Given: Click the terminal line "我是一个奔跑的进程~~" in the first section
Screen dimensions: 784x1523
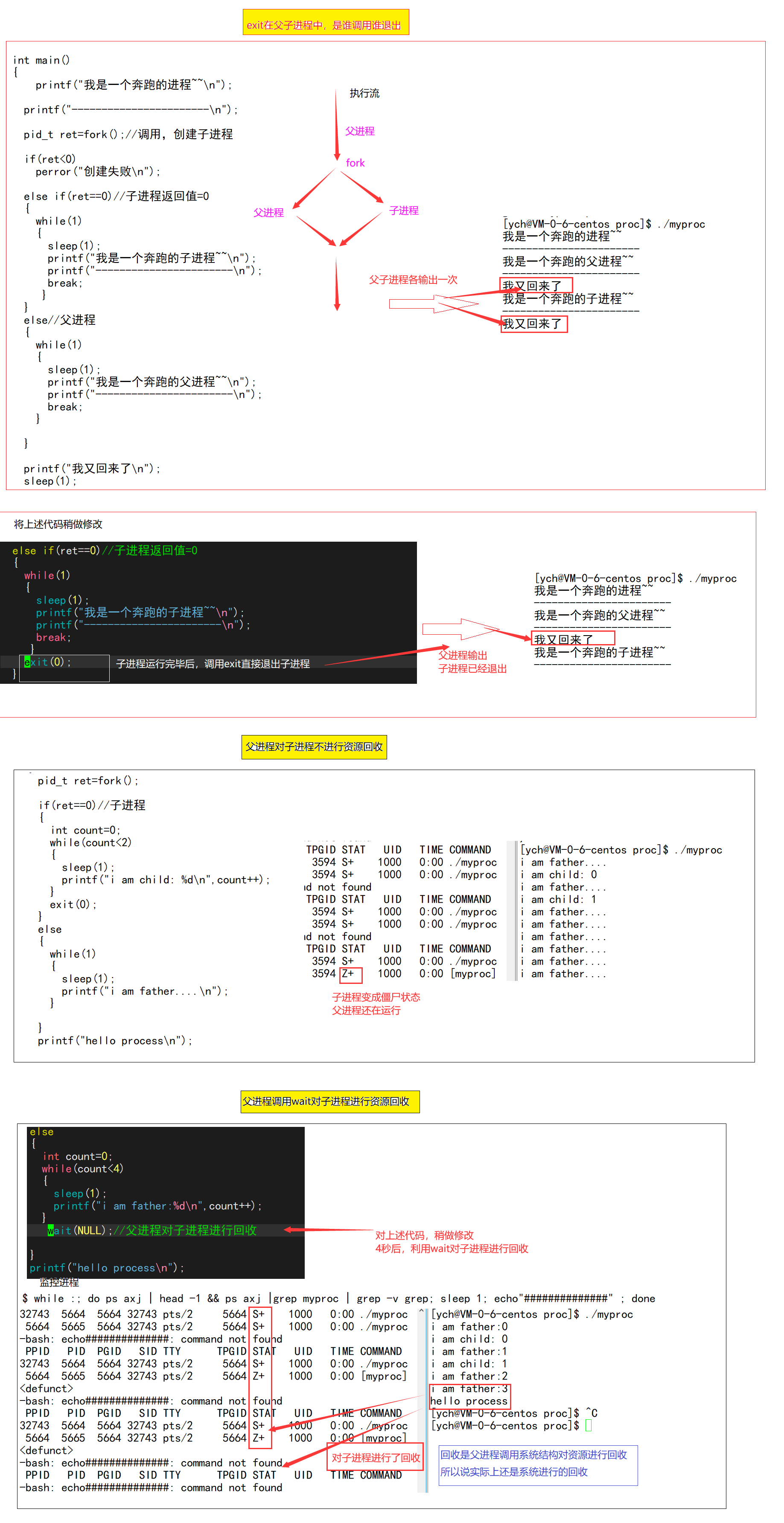Looking at the screenshot, I should (x=562, y=236).
